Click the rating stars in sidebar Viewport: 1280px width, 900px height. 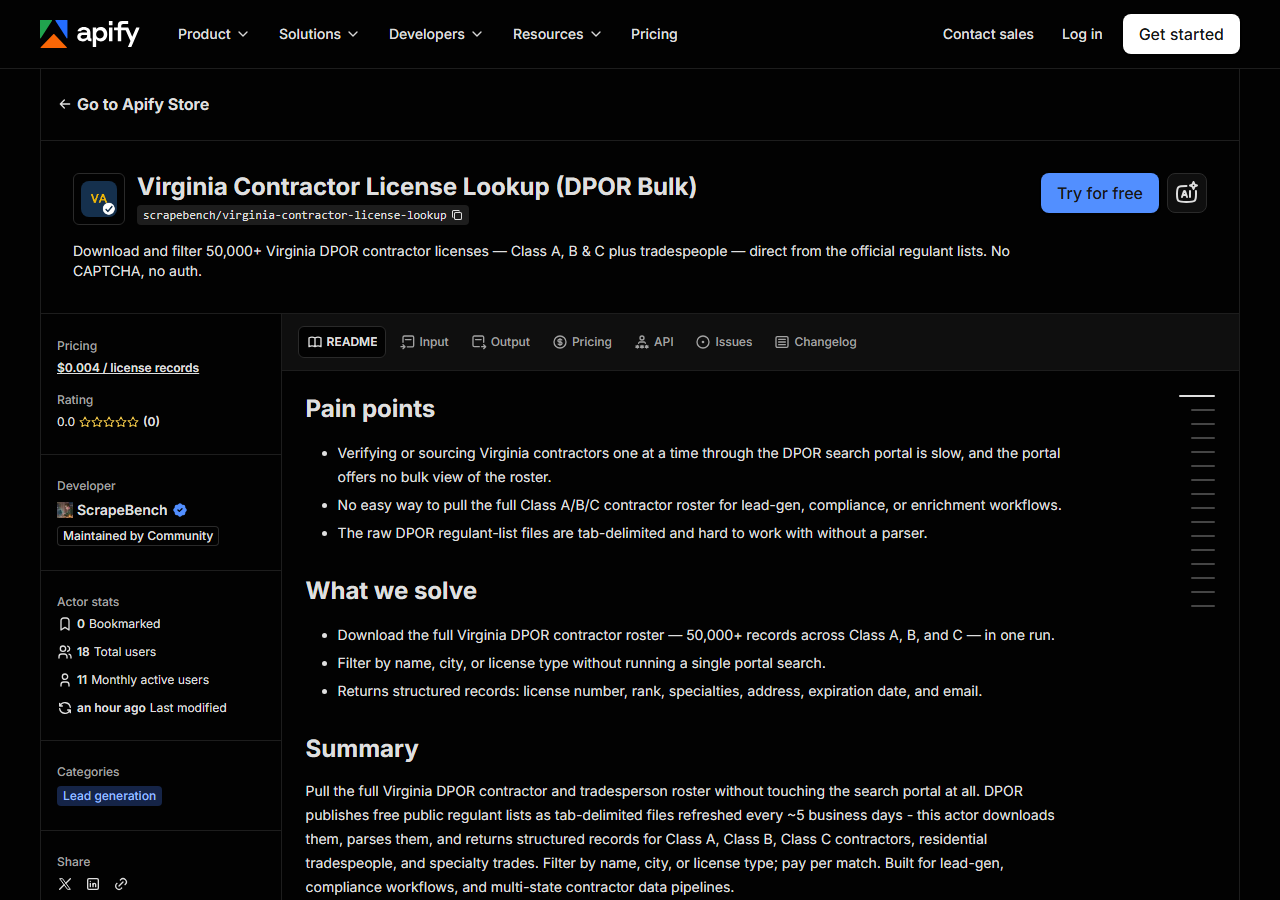click(109, 422)
